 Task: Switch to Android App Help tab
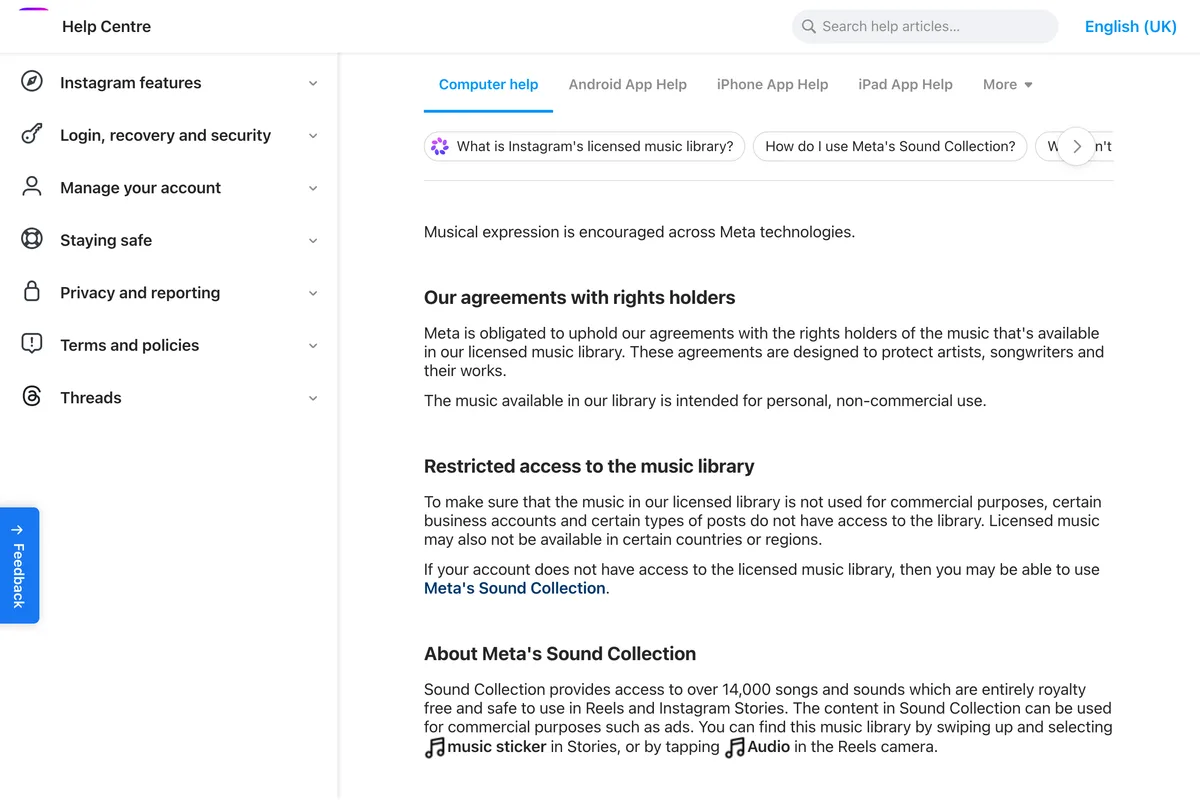(628, 84)
